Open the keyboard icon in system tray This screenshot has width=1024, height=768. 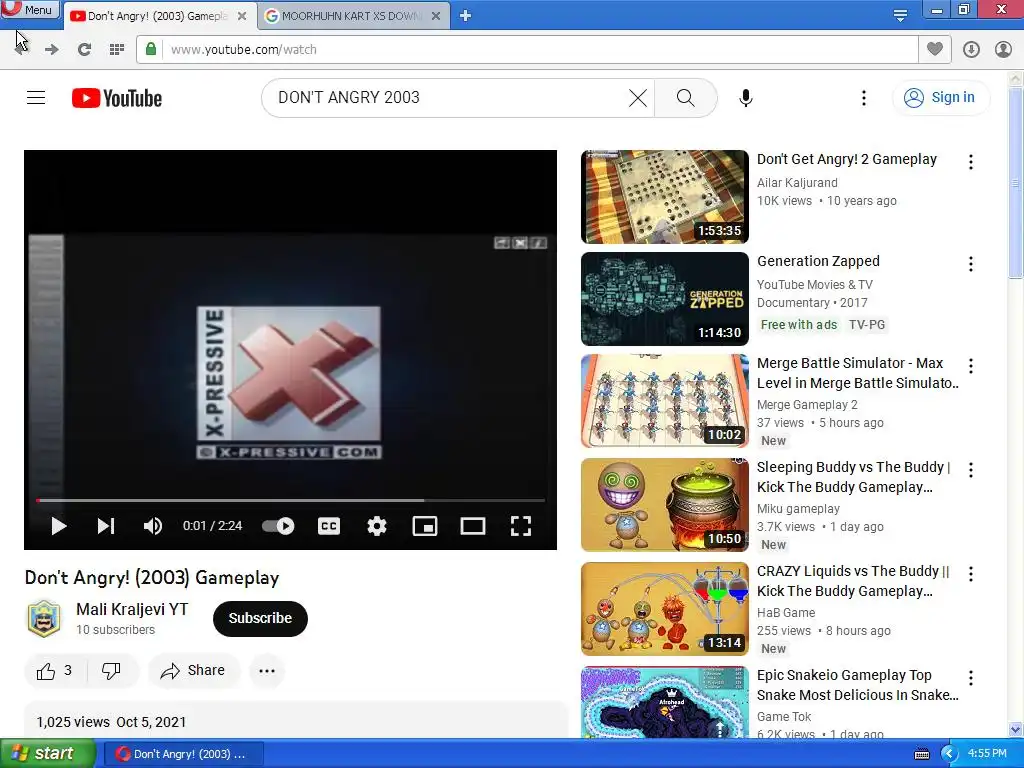click(x=921, y=754)
